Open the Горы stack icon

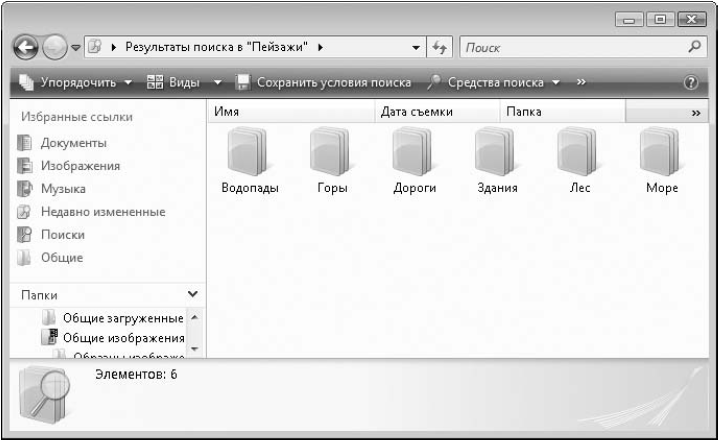331,152
